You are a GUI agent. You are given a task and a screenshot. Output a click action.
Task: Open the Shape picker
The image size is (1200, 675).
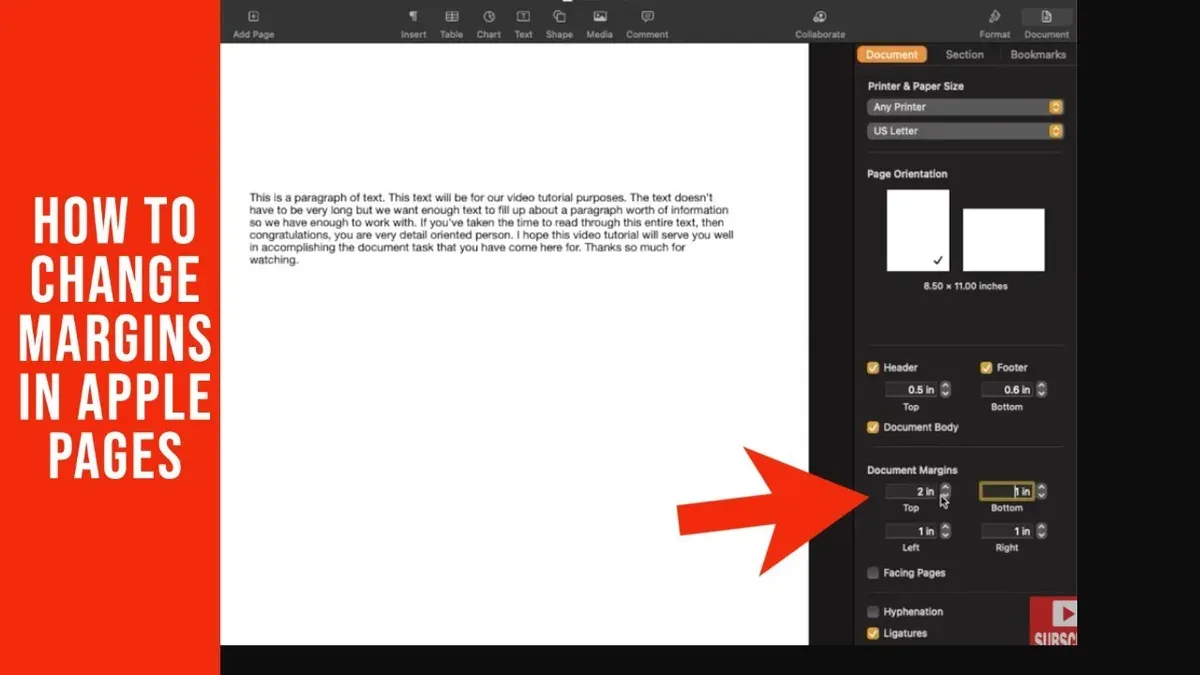click(x=559, y=17)
